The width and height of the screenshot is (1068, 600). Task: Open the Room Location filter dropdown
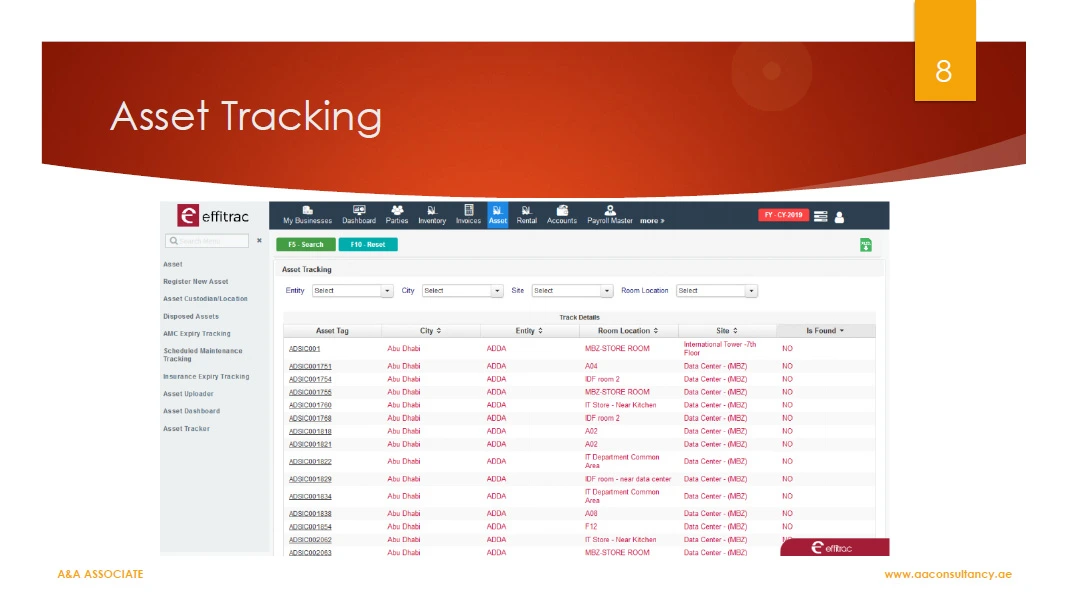[716, 291]
